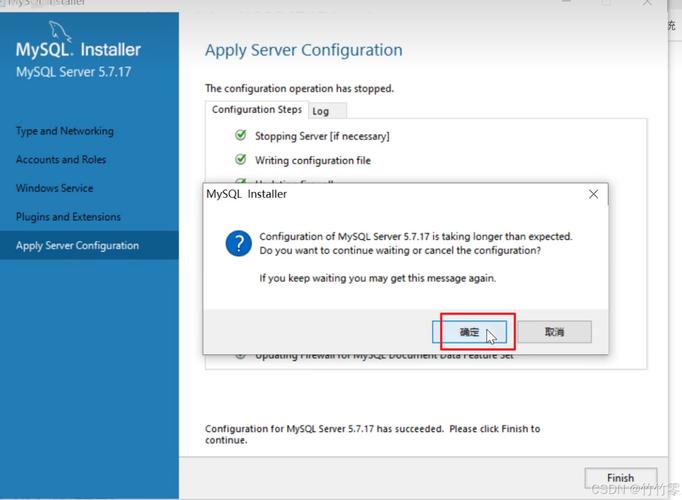Screen dimensions: 682x500
Task: Click the green checkmark beside Stopping Server
Action: click(240, 135)
